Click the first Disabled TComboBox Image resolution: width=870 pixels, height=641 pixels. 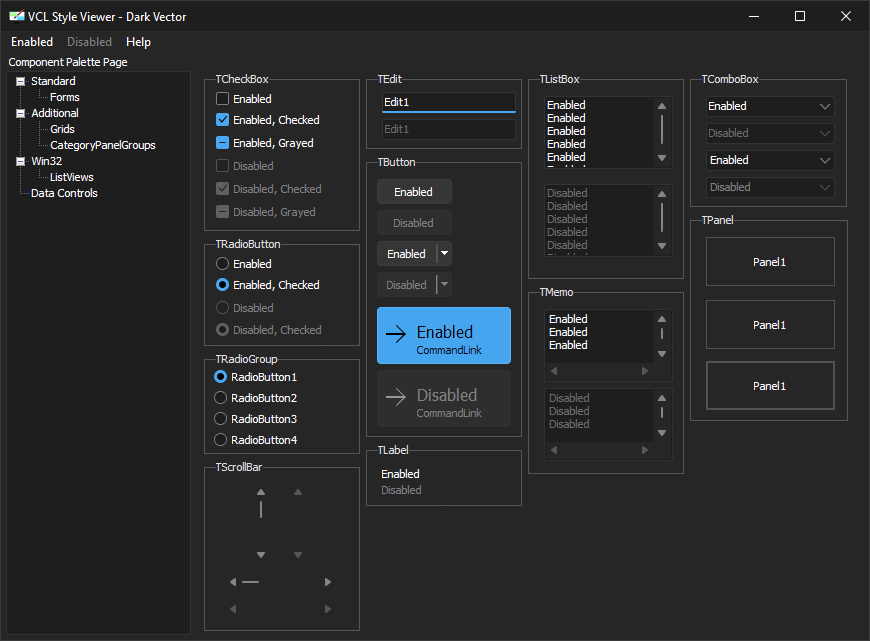pos(770,133)
